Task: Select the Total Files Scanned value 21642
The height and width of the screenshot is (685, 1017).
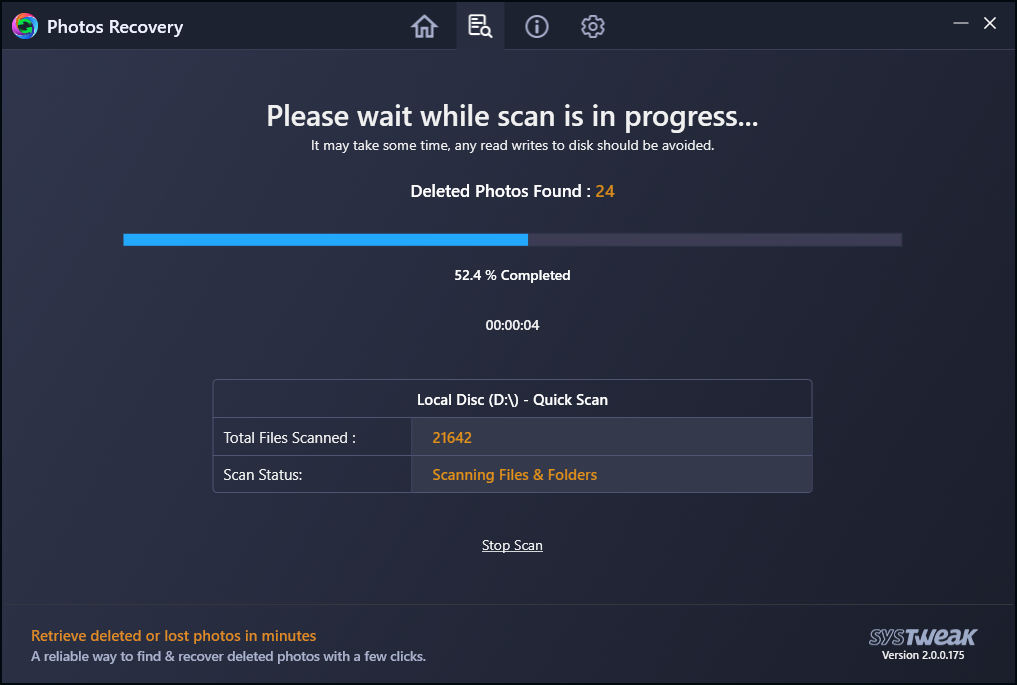Action: pos(452,438)
